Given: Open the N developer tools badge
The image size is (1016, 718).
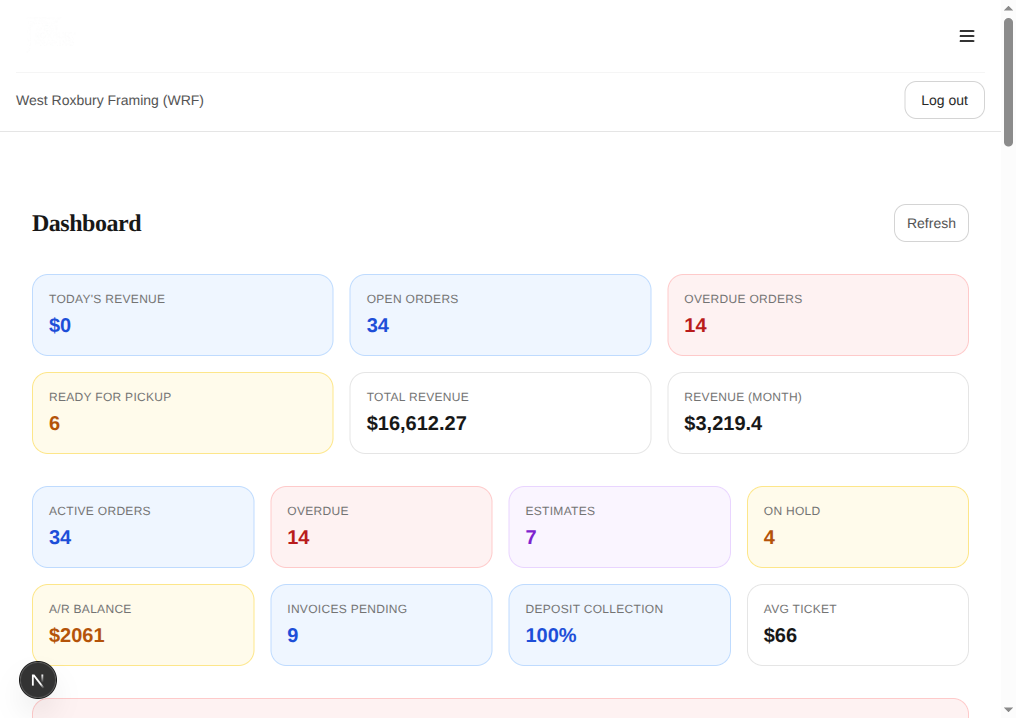Looking at the screenshot, I should pyautogui.click(x=38, y=679).
